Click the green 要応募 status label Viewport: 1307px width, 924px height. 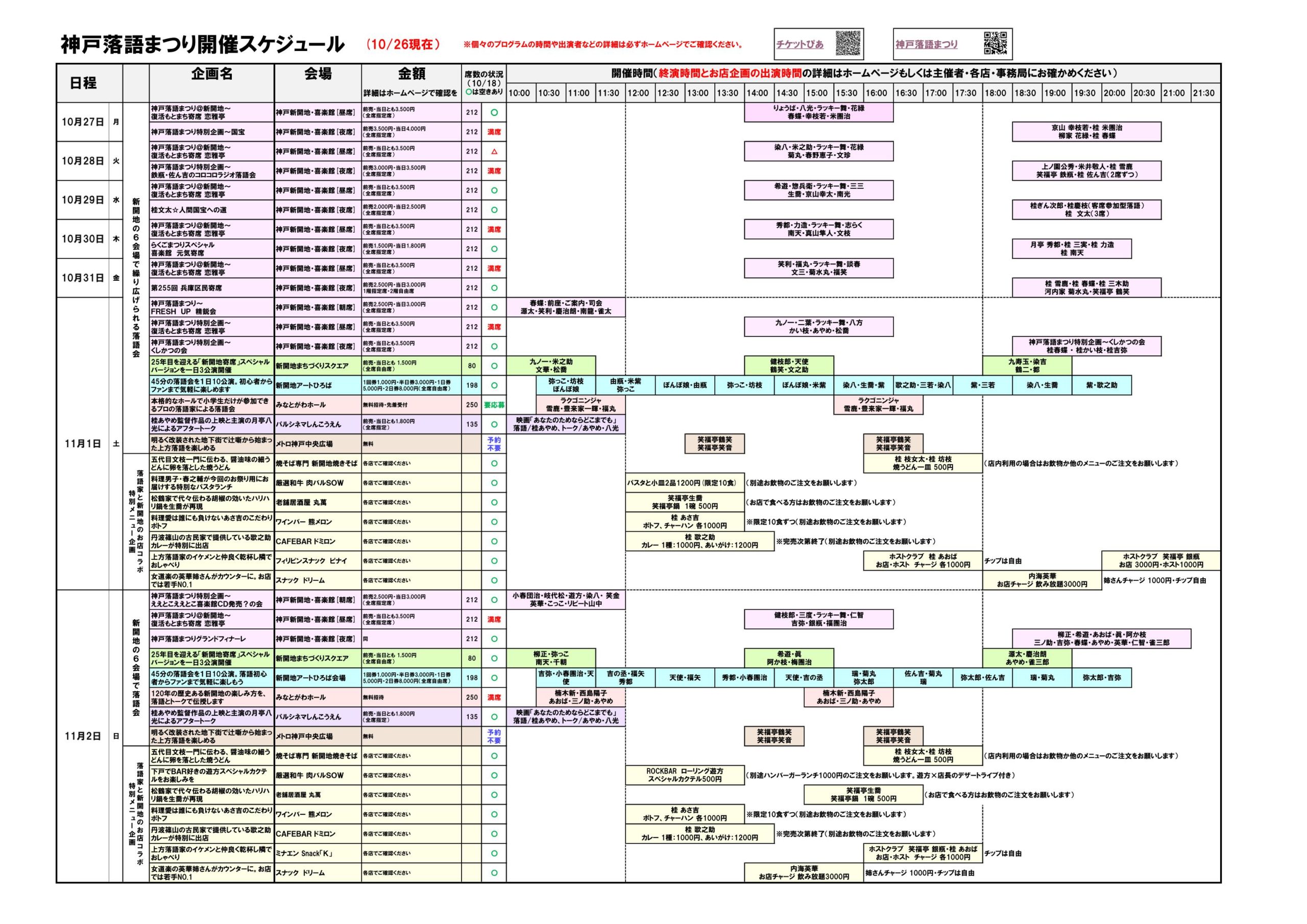[494, 405]
